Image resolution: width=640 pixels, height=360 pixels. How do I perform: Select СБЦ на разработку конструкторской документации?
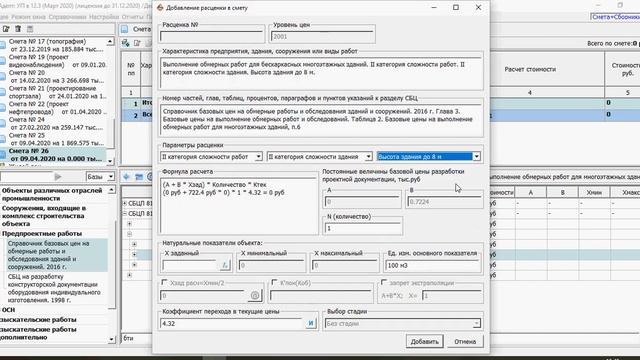click(54, 288)
